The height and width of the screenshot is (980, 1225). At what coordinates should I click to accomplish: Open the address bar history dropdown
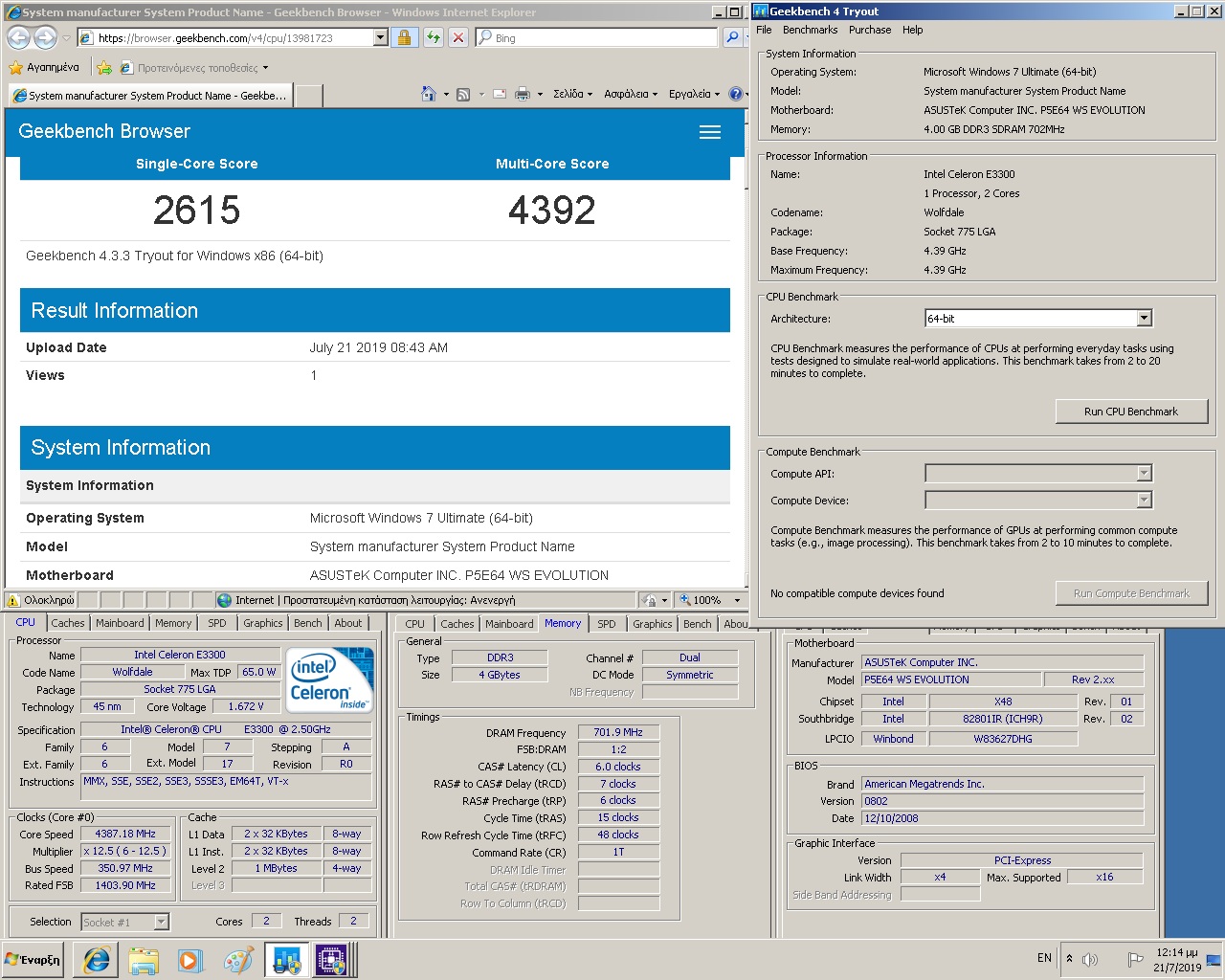point(380,37)
